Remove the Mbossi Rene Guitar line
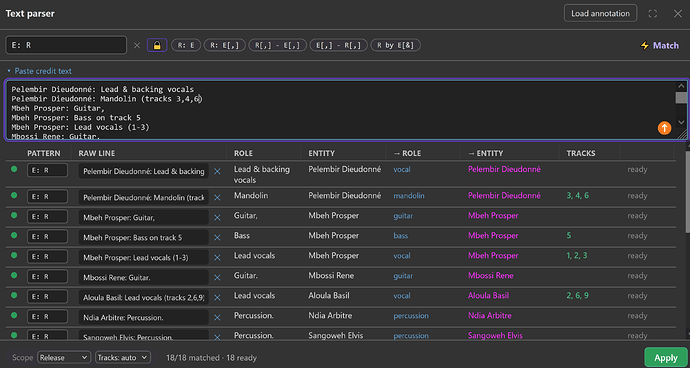This screenshot has width=690, height=368. (x=217, y=278)
